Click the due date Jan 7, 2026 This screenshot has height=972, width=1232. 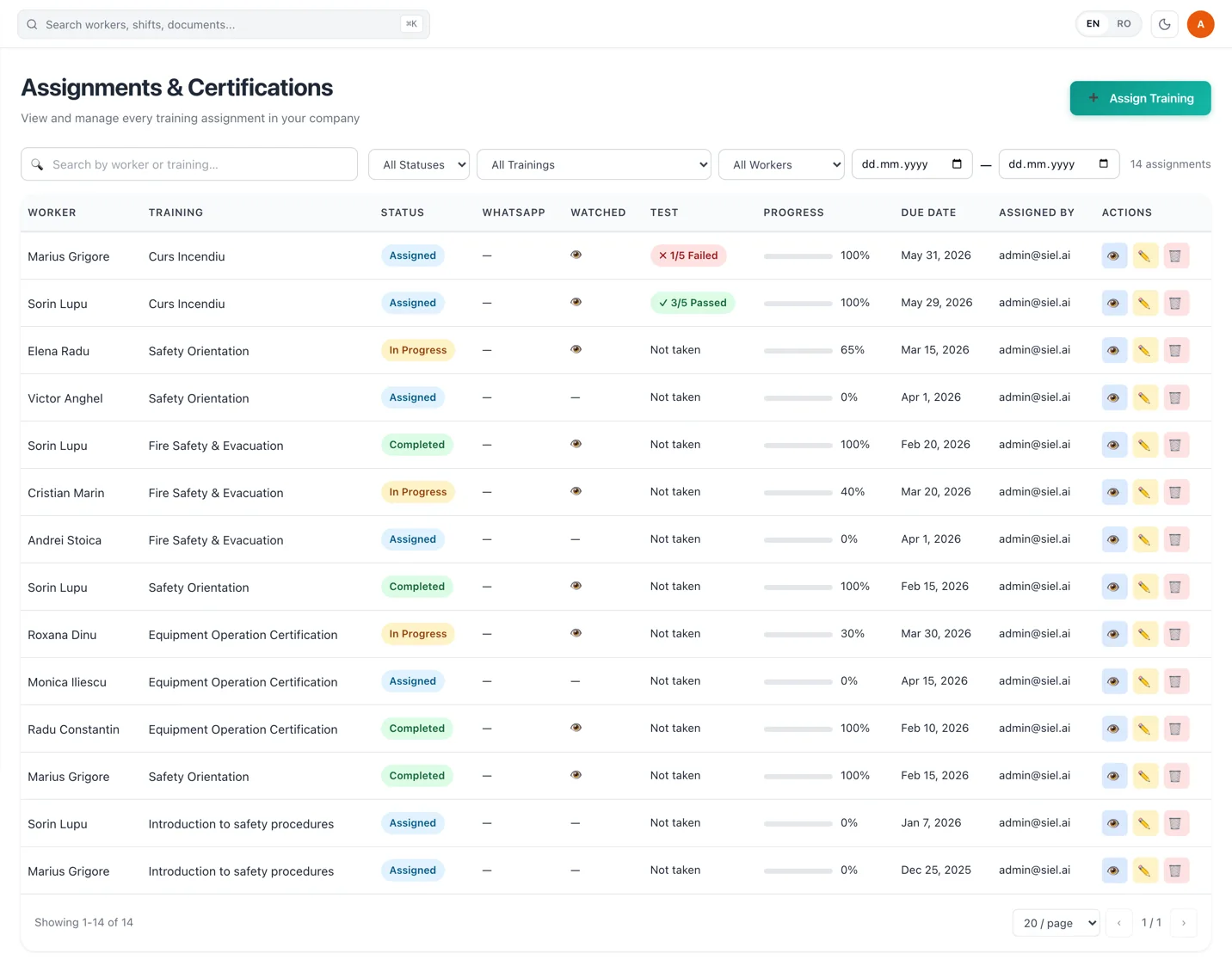pyautogui.click(x=931, y=823)
